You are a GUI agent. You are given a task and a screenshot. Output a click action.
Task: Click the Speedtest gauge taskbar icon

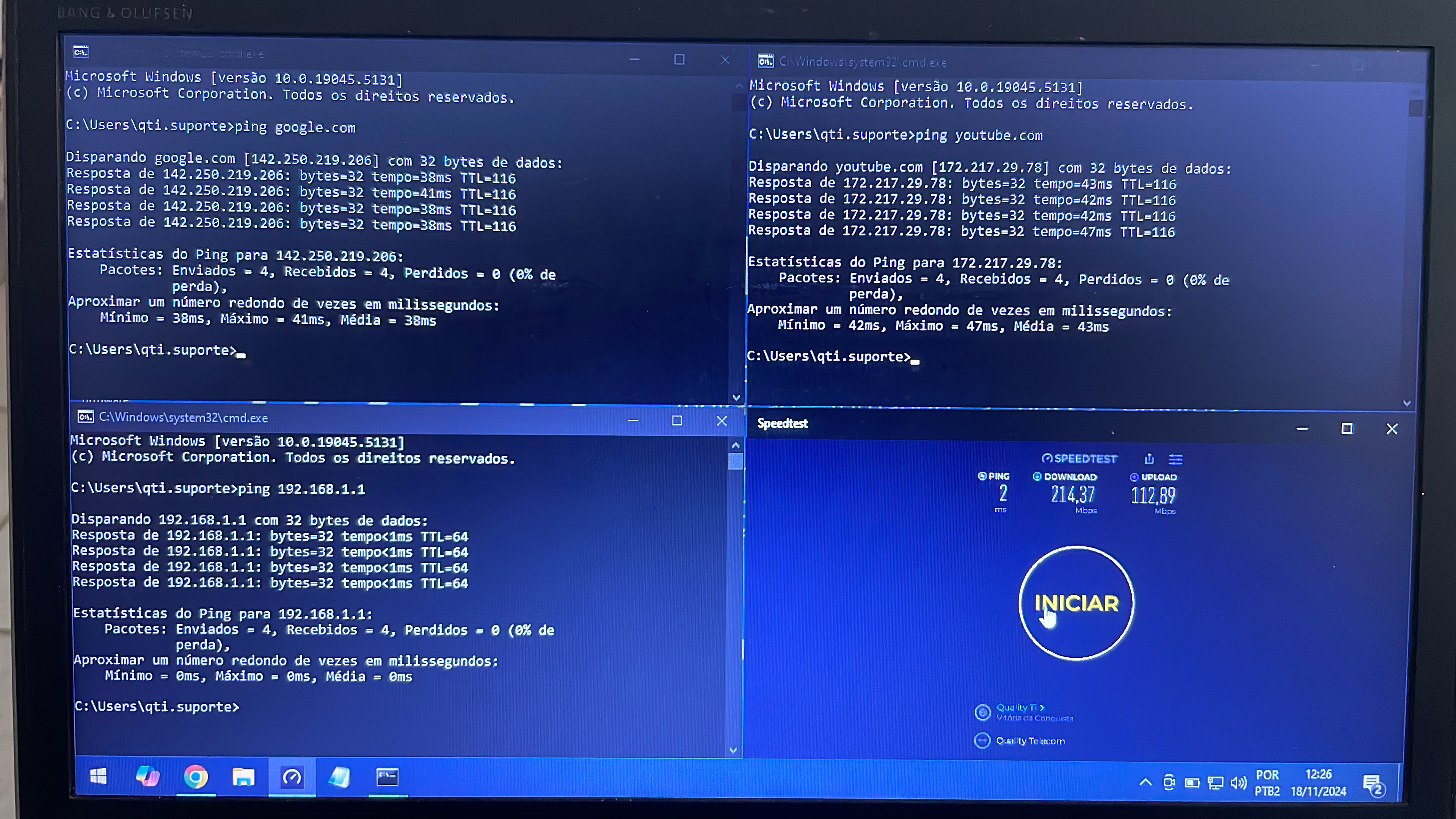tap(292, 777)
